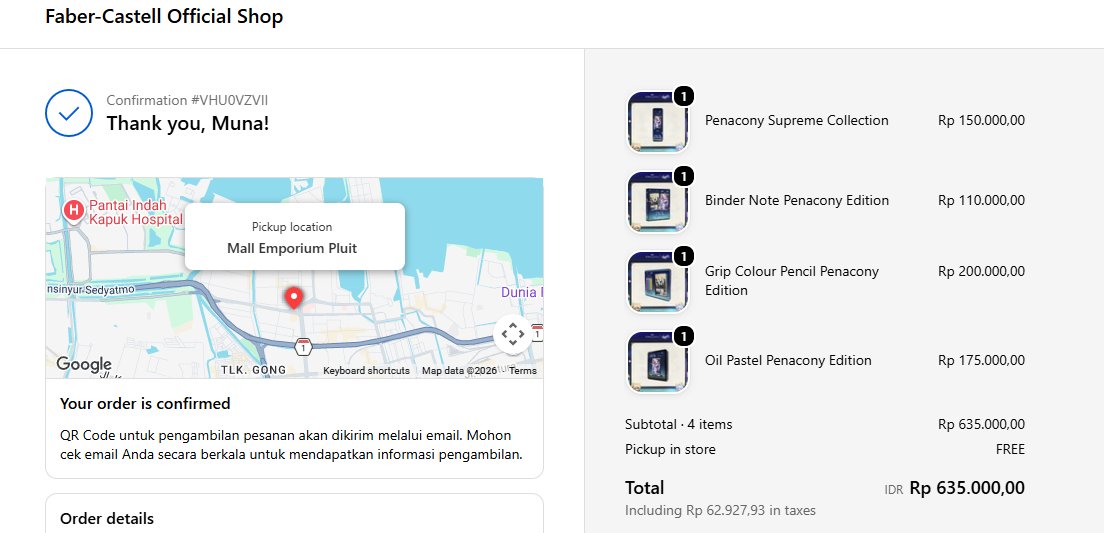Click the Pickup in store label
The height and width of the screenshot is (533, 1104).
(670, 449)
